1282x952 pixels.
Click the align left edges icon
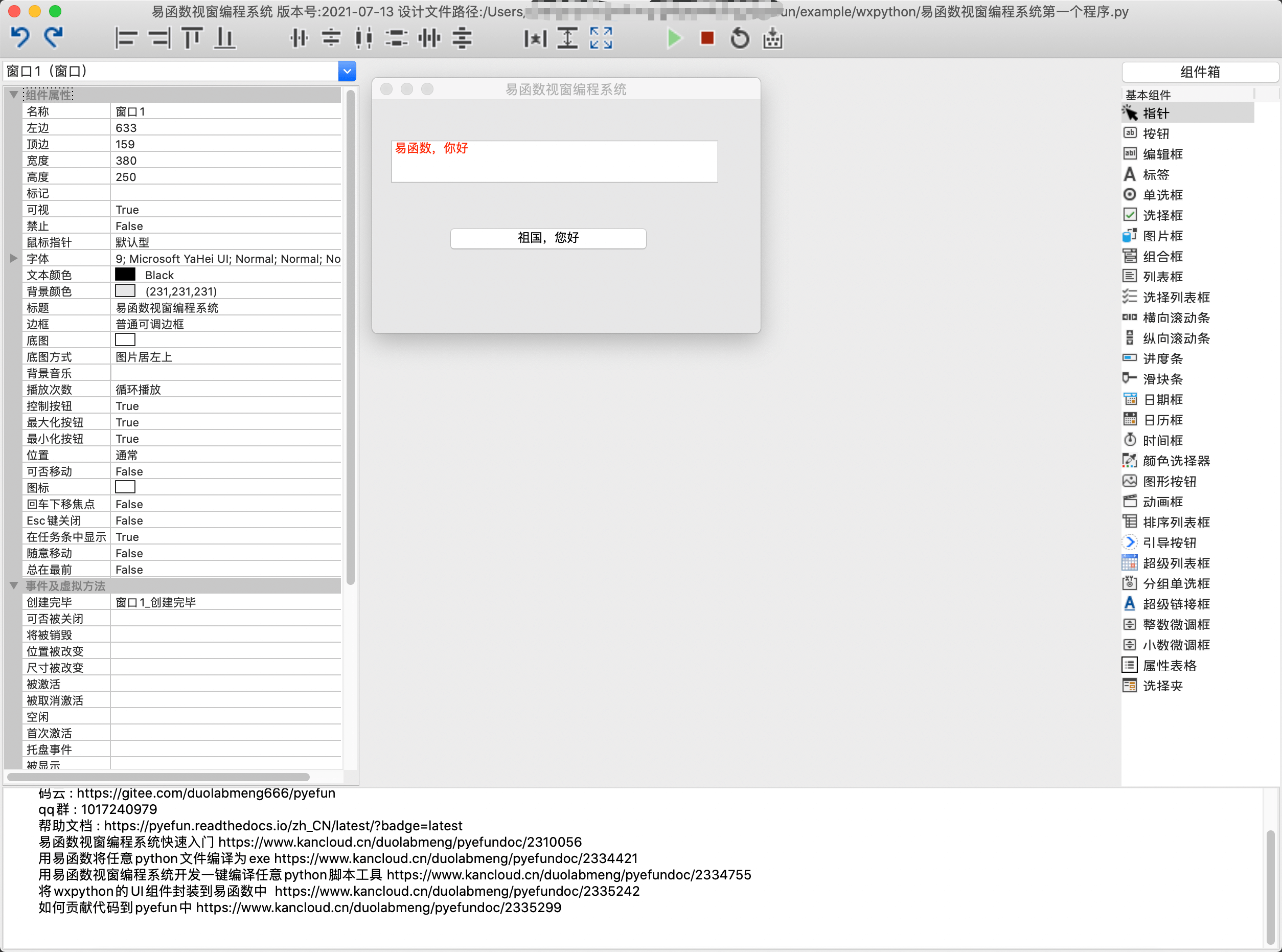(126, 39)
